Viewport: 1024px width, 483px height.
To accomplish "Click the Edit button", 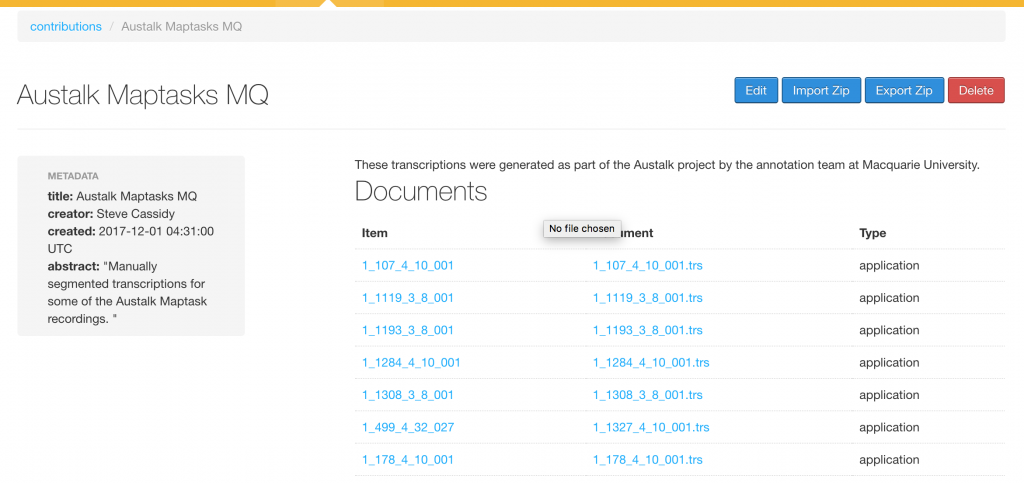I will [756, 91].
